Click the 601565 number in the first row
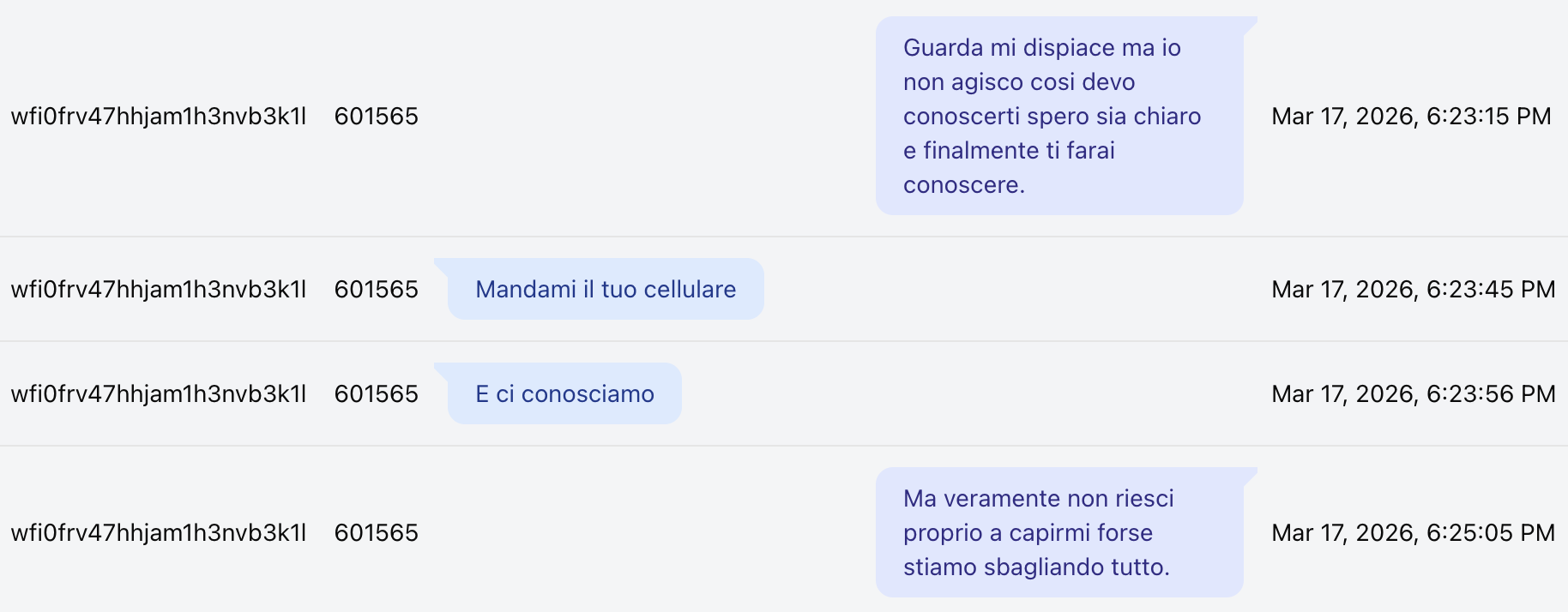 (x=377, y=116)
